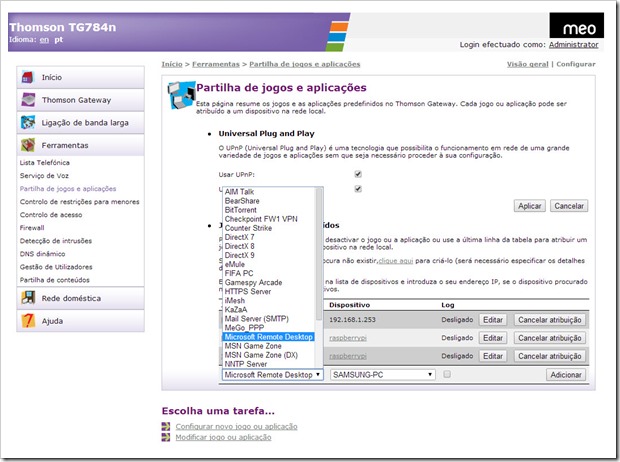Select AIM Talk from the list

(x=239, y=192)
